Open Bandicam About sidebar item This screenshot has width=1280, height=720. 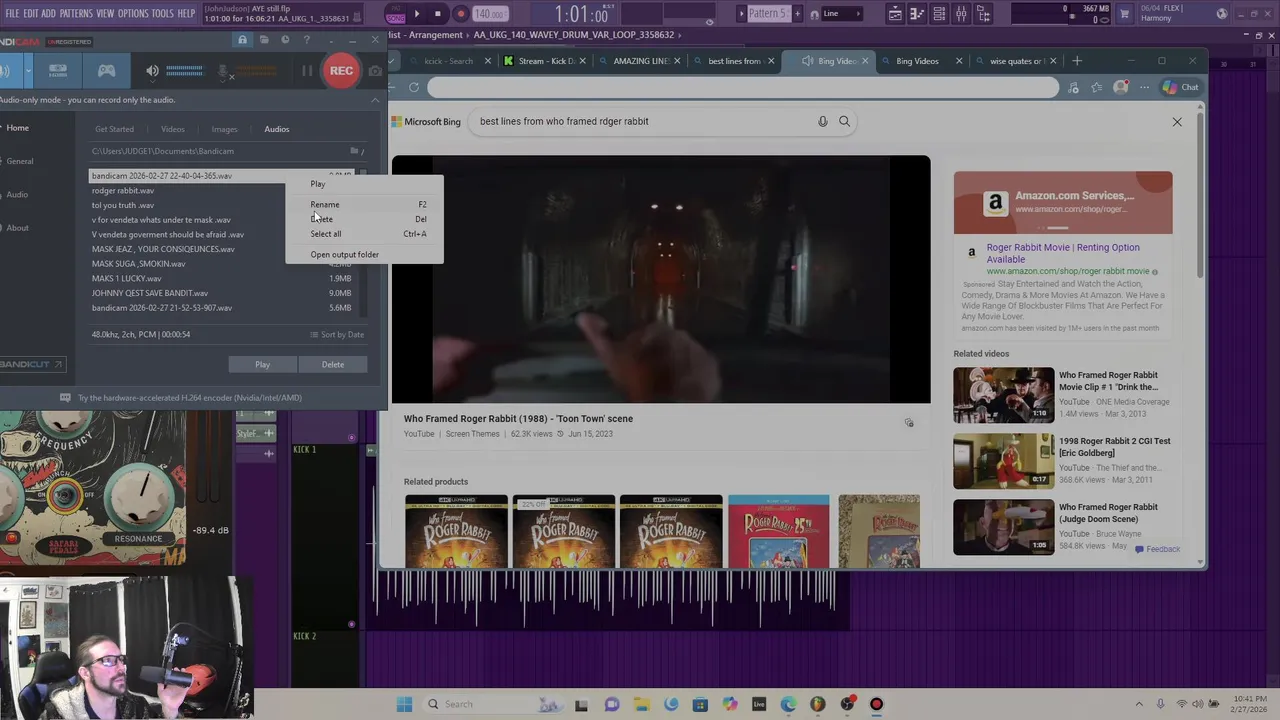(18, 228)
